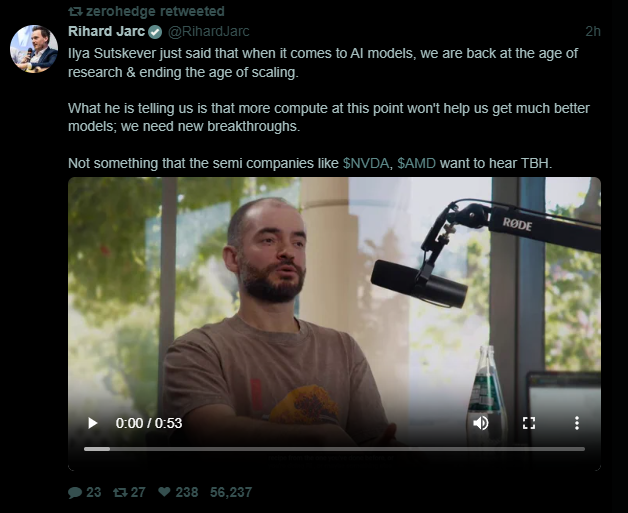Click the 2h timestamp
The width and height of the screenshot is (628, 513).
[x=593, y=31]
